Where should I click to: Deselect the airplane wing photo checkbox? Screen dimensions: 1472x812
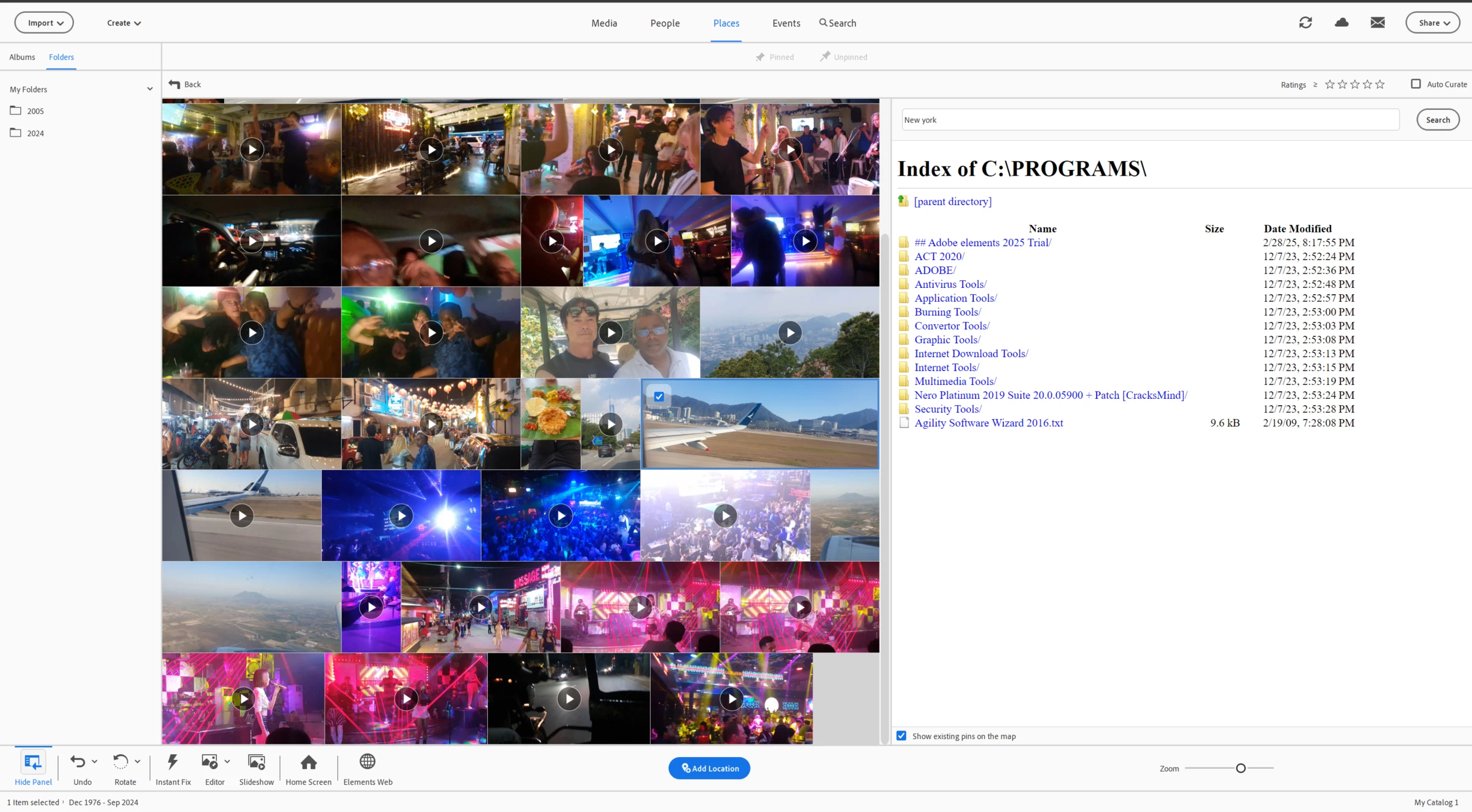coord(658,396)
